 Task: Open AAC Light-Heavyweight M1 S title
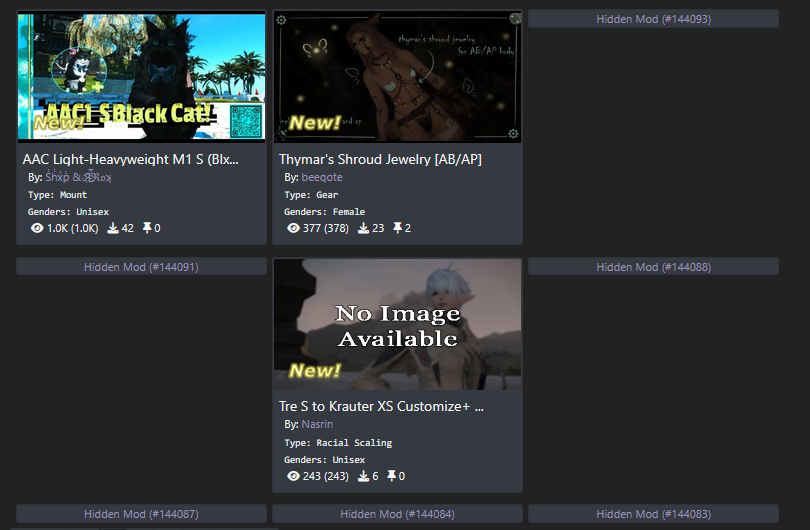pos(131,159)
